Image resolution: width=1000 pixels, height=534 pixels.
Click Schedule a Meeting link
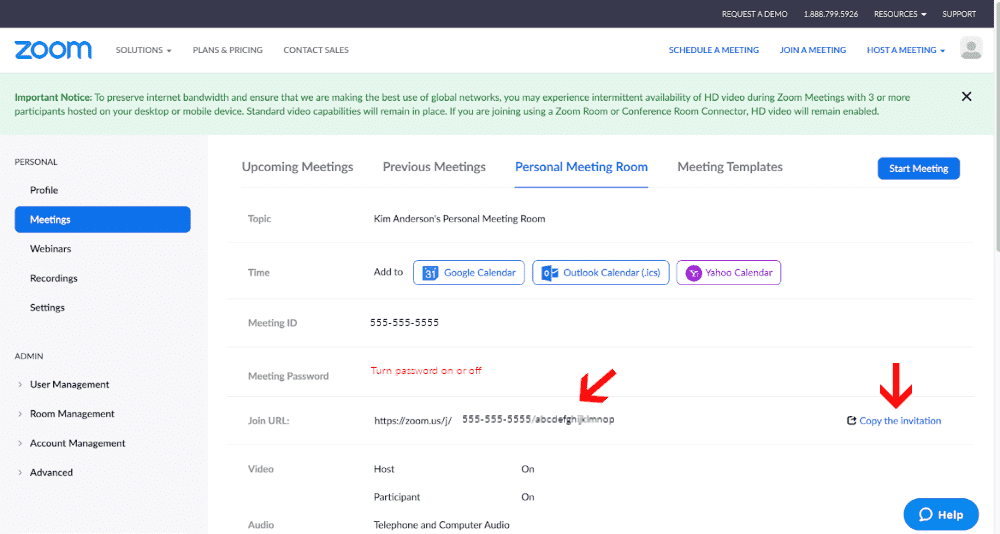[714, 50]
